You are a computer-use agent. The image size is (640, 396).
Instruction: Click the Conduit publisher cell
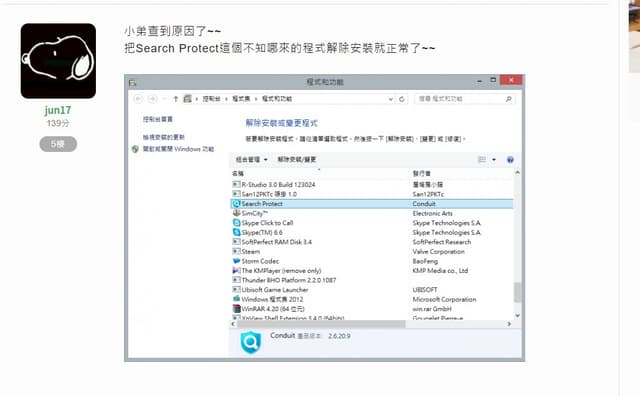[424, 204]
